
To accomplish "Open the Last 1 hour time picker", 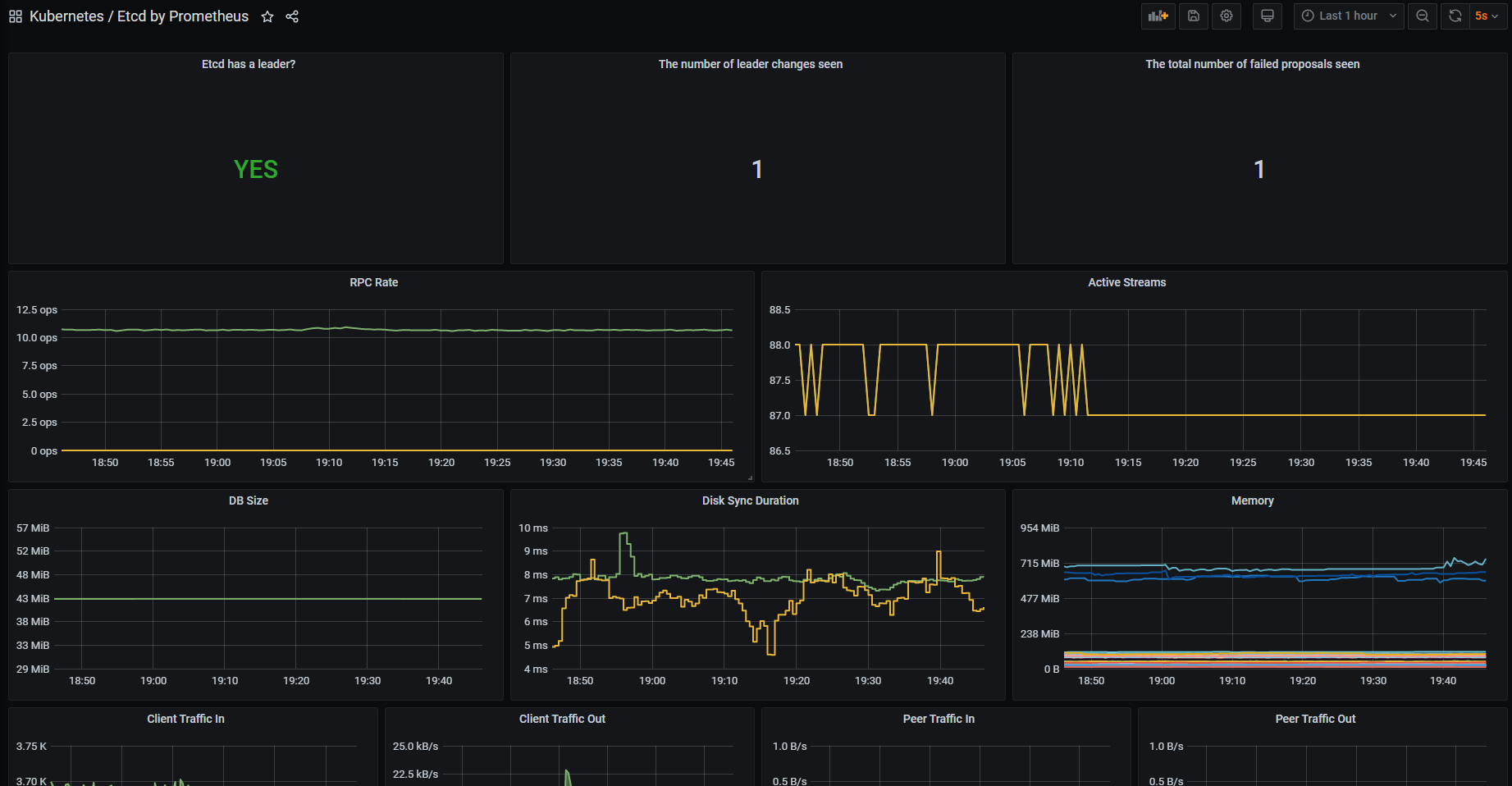I will click(x=1349, y=16).
